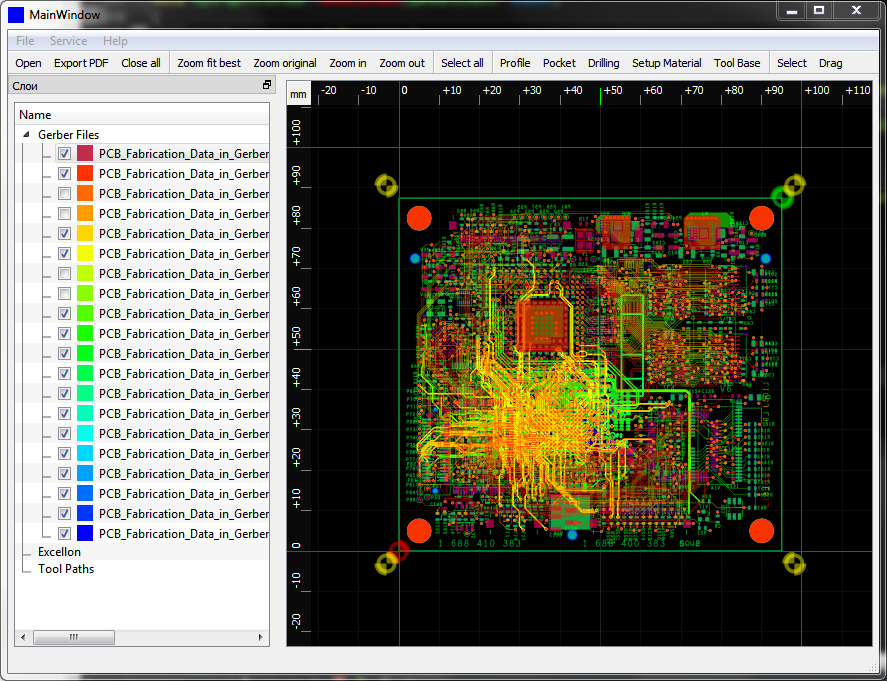
Task: Click the blue MainWindow application icon
Action: [x=16, y=14]
